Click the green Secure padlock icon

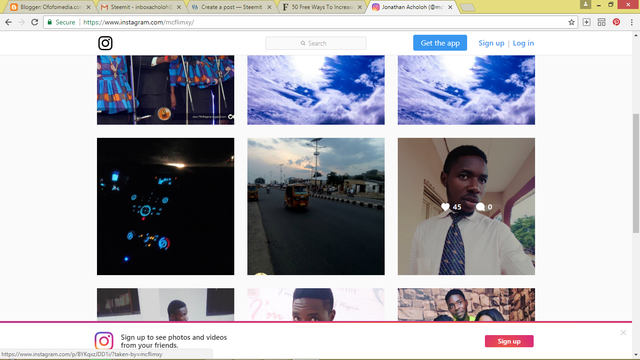click(x=49, y=22)
